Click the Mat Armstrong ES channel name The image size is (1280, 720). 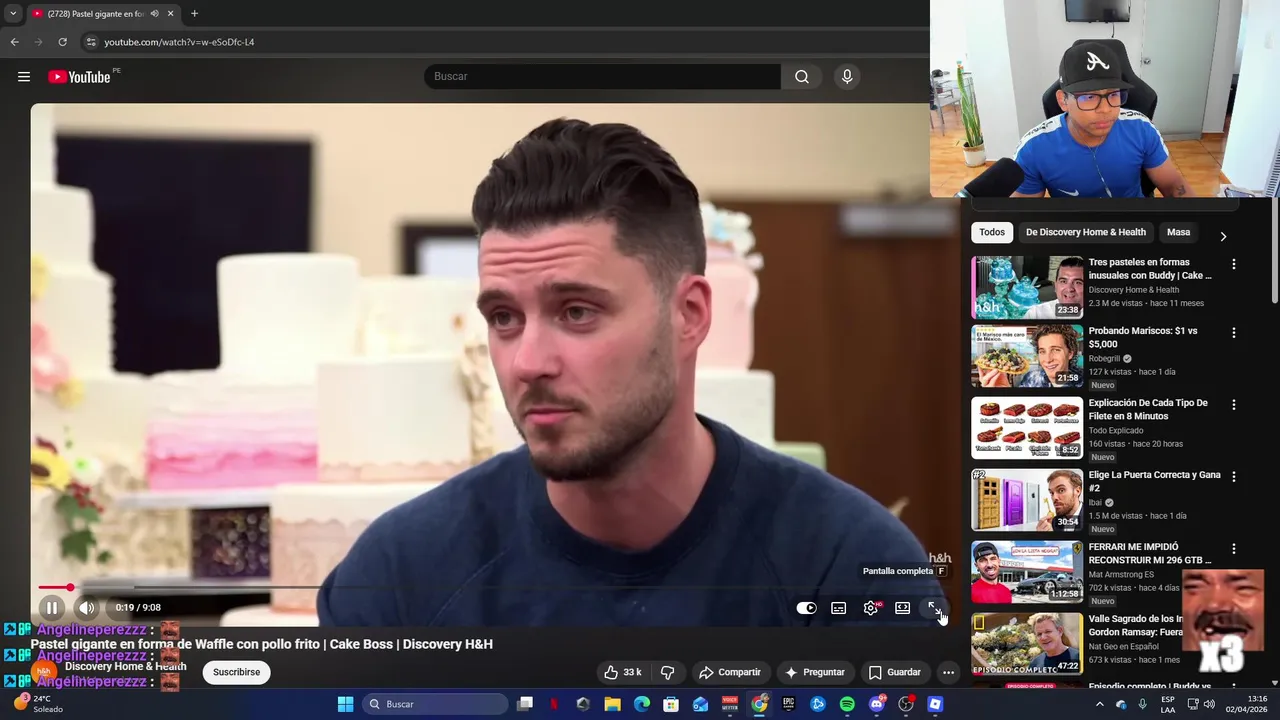(x=1121, y=575)
